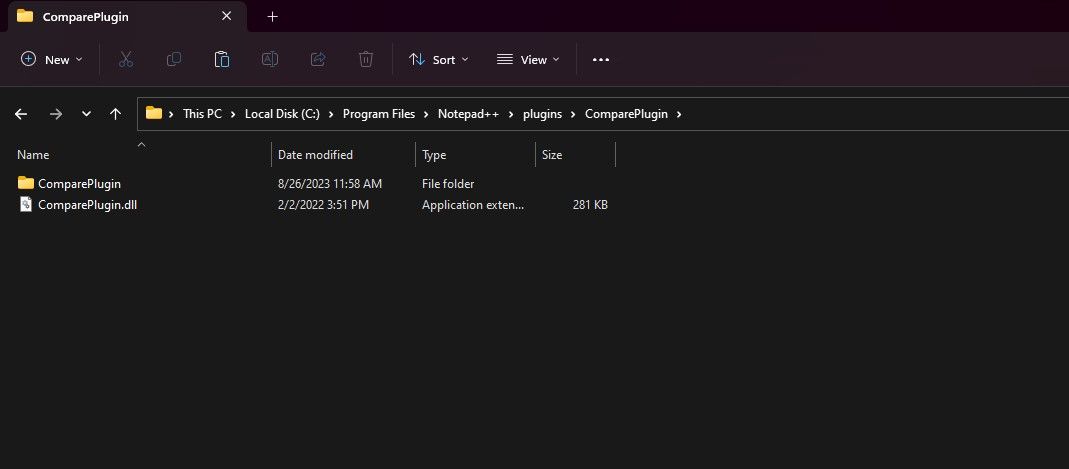Go up one folder level arrow
This screenshot has height=469, width=1069.
116,114
